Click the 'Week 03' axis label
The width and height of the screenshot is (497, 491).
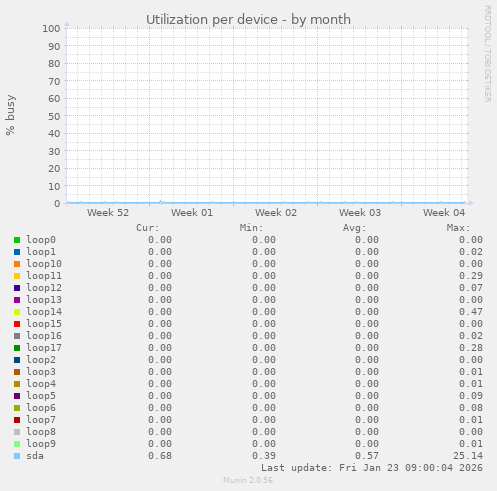(x=360, y=213)
